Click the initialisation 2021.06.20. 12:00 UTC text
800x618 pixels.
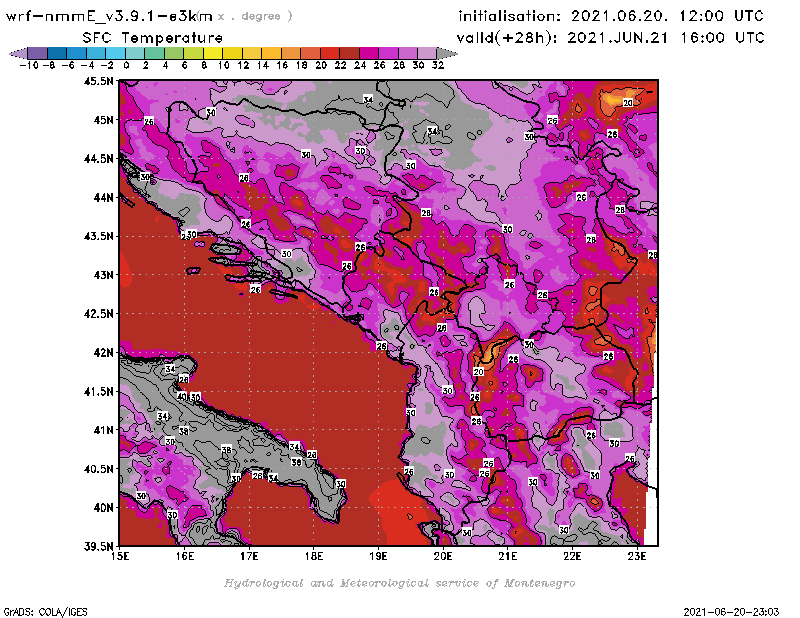click(x=611, y=16)
